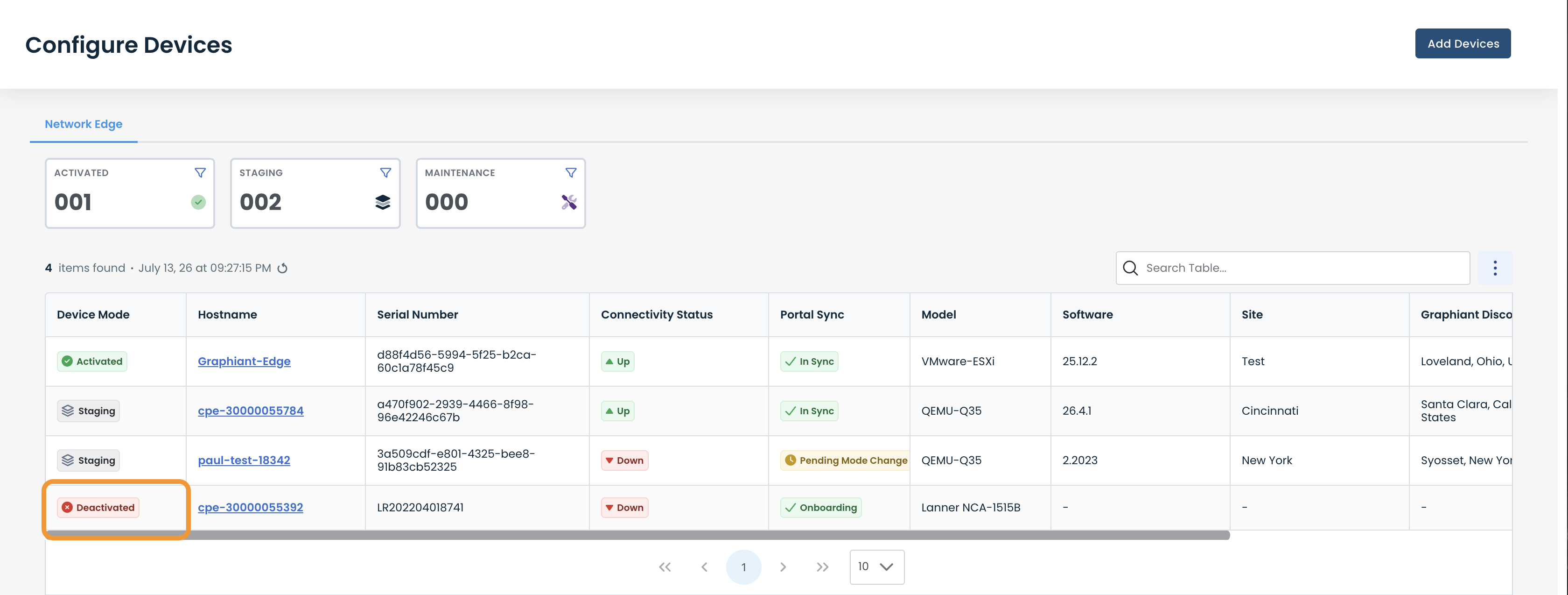Click software version 26.4.1
The image size is (1568, 595).
1076,411
